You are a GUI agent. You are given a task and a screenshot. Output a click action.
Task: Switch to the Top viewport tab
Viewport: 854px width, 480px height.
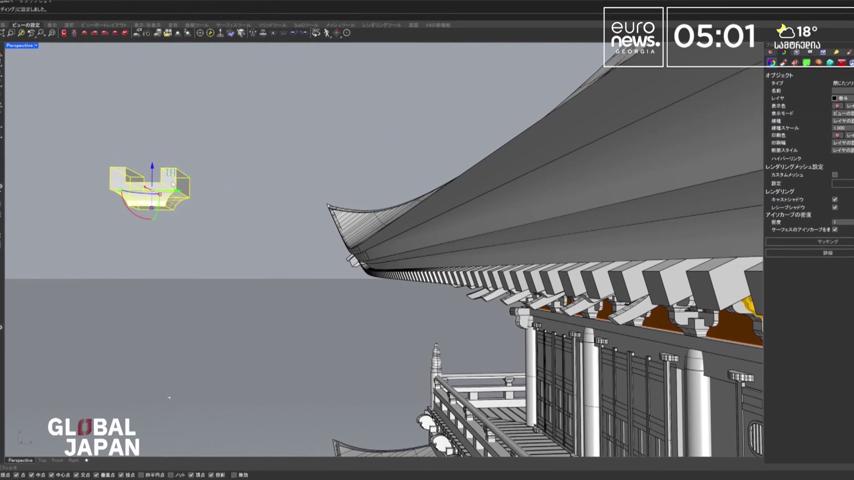click(x=42, y=460)
